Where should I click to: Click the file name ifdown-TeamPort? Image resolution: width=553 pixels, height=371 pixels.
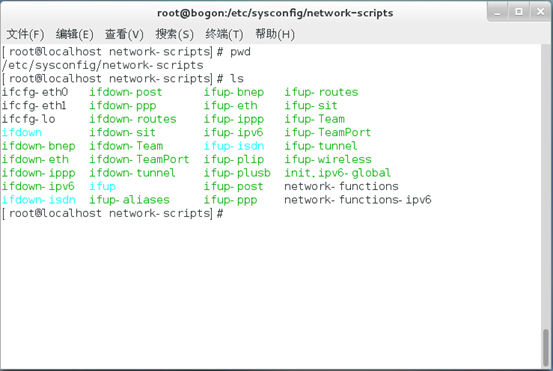(x=139, y=159)
